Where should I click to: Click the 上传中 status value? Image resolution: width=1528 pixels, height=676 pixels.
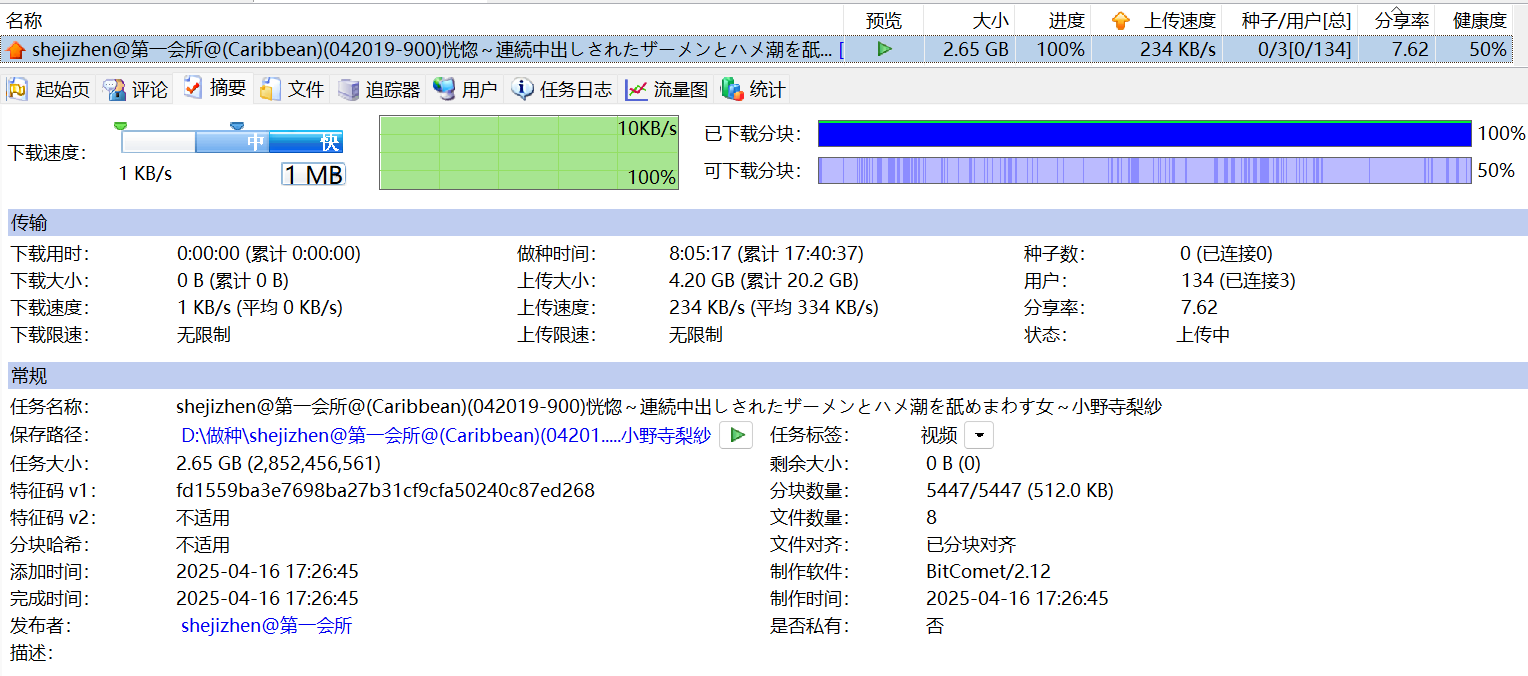point(1203,335)
